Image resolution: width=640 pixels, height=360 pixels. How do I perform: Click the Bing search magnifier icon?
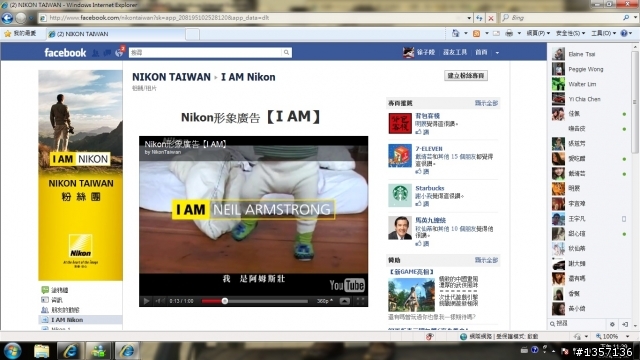click(626, 18)
